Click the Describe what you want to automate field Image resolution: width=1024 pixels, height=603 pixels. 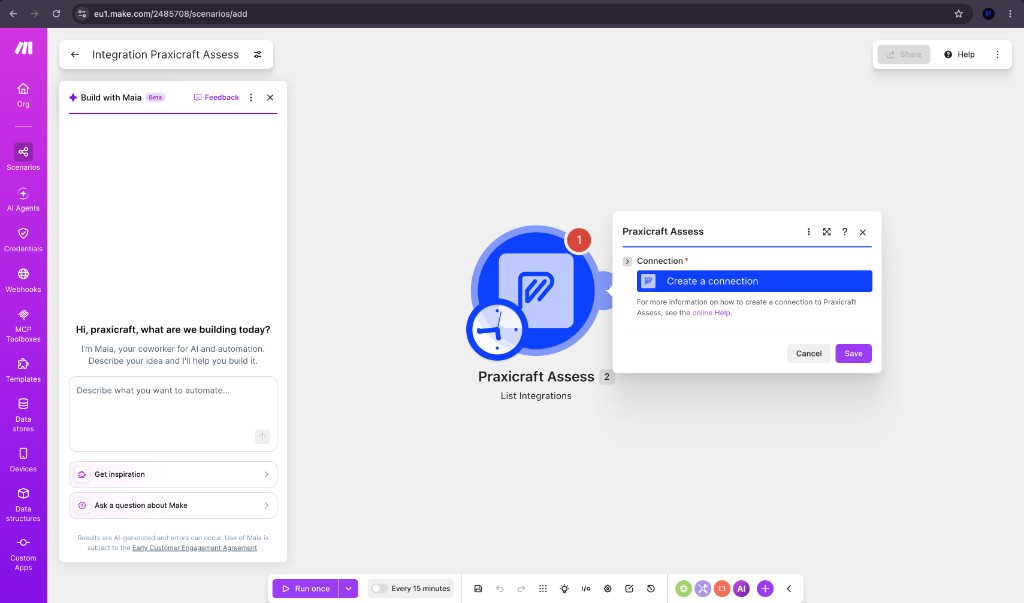173,414
